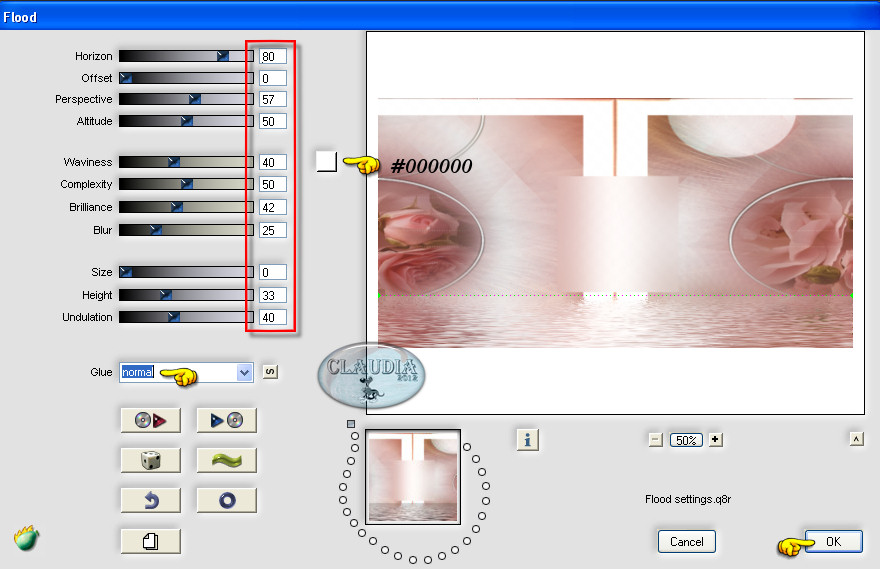Click the large flood preview image

coord(615,223)
